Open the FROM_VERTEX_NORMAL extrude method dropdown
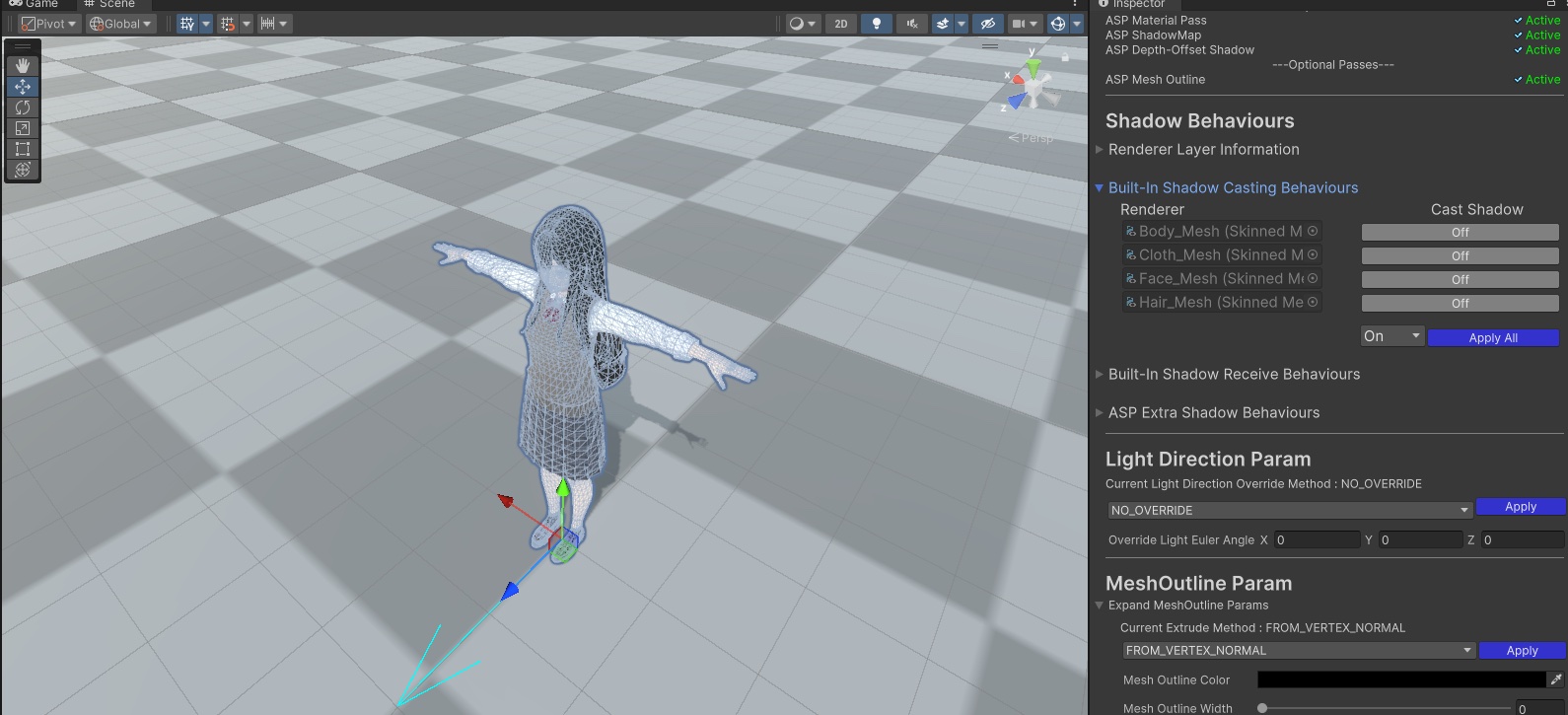The width and height of the screenshot is (1568, 715). click(x=1299, y=651)
